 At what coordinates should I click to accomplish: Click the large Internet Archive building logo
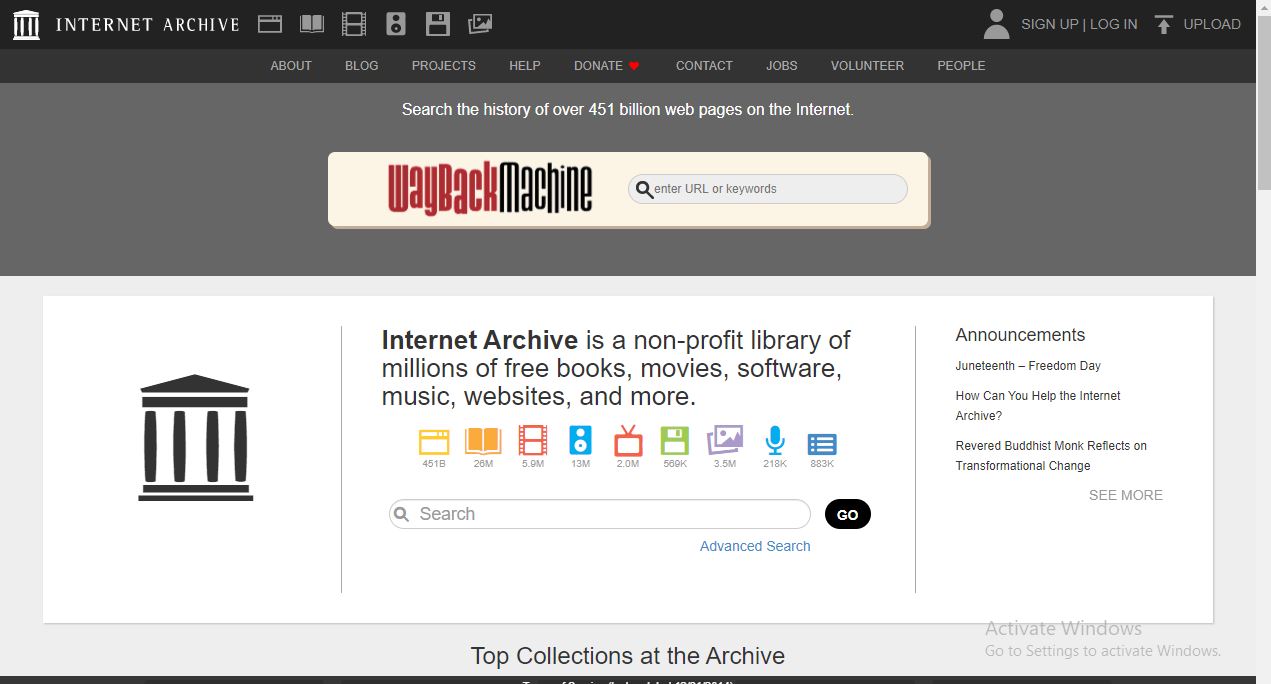click(195, 437)
